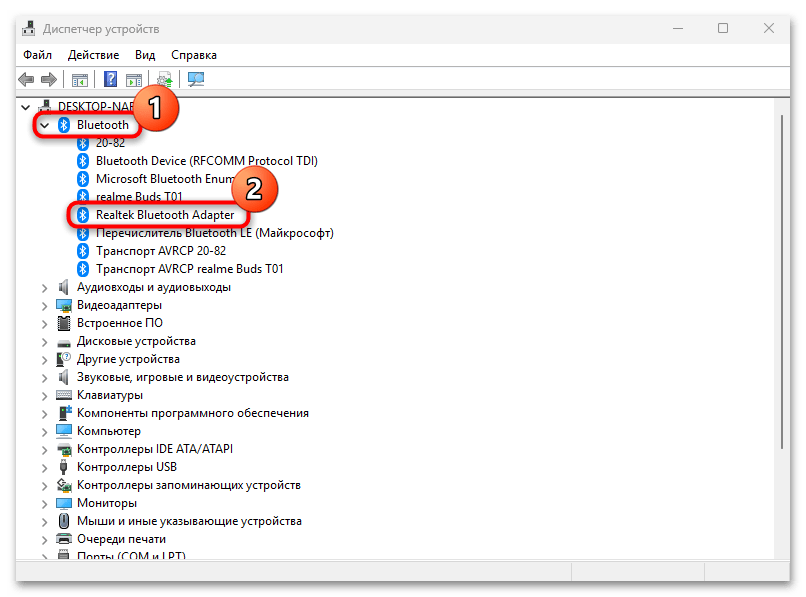Open the Справка menu
Image resolution: width=806 pixels, height=597 pixels.
(194, 55)
